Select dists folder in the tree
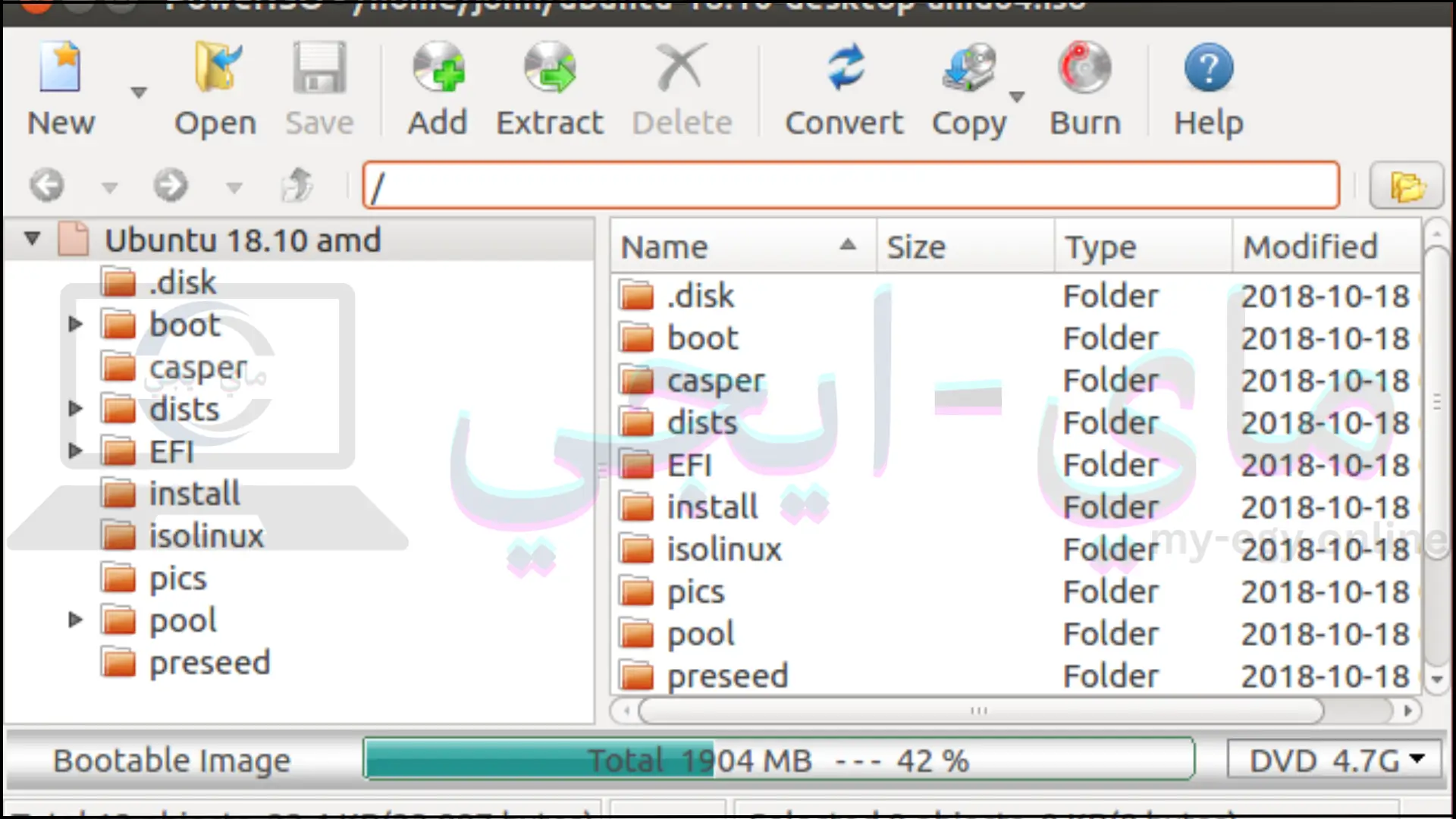This screenshot has height=819, width=1456. (184, 409)
